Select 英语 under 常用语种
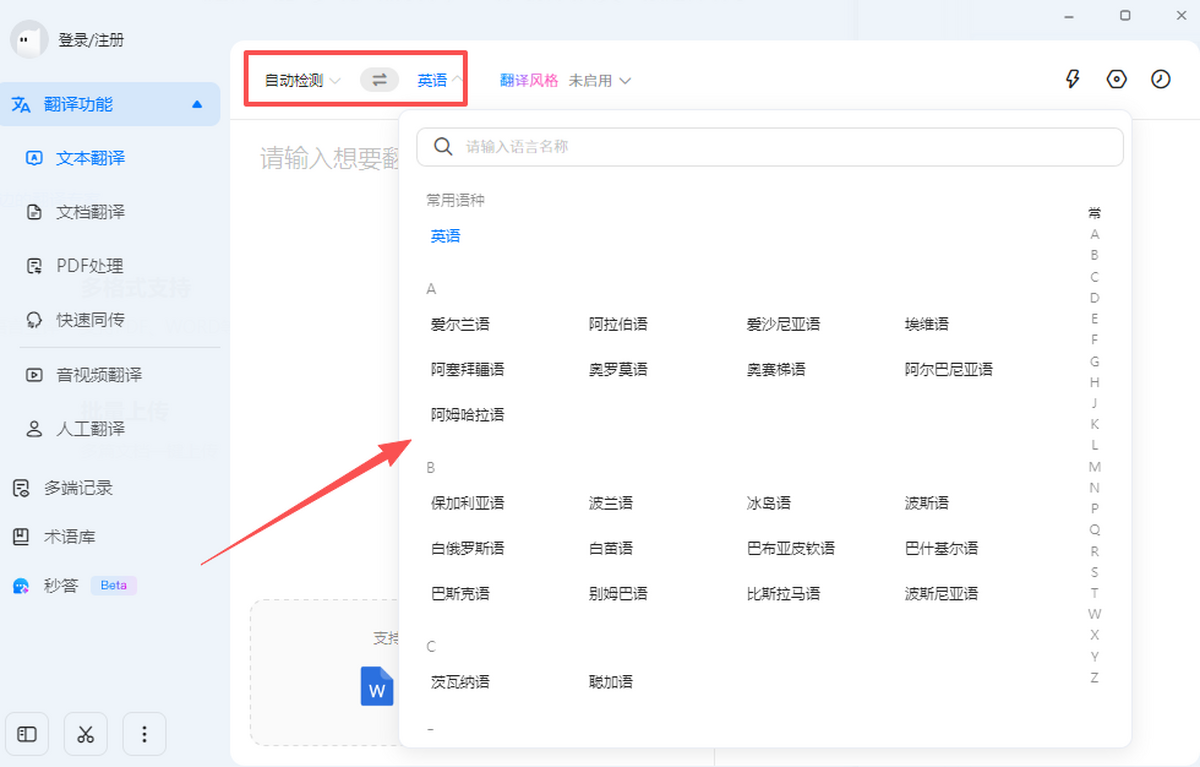The height and width of the screenshot is (767, 1200). coord(446,237)
